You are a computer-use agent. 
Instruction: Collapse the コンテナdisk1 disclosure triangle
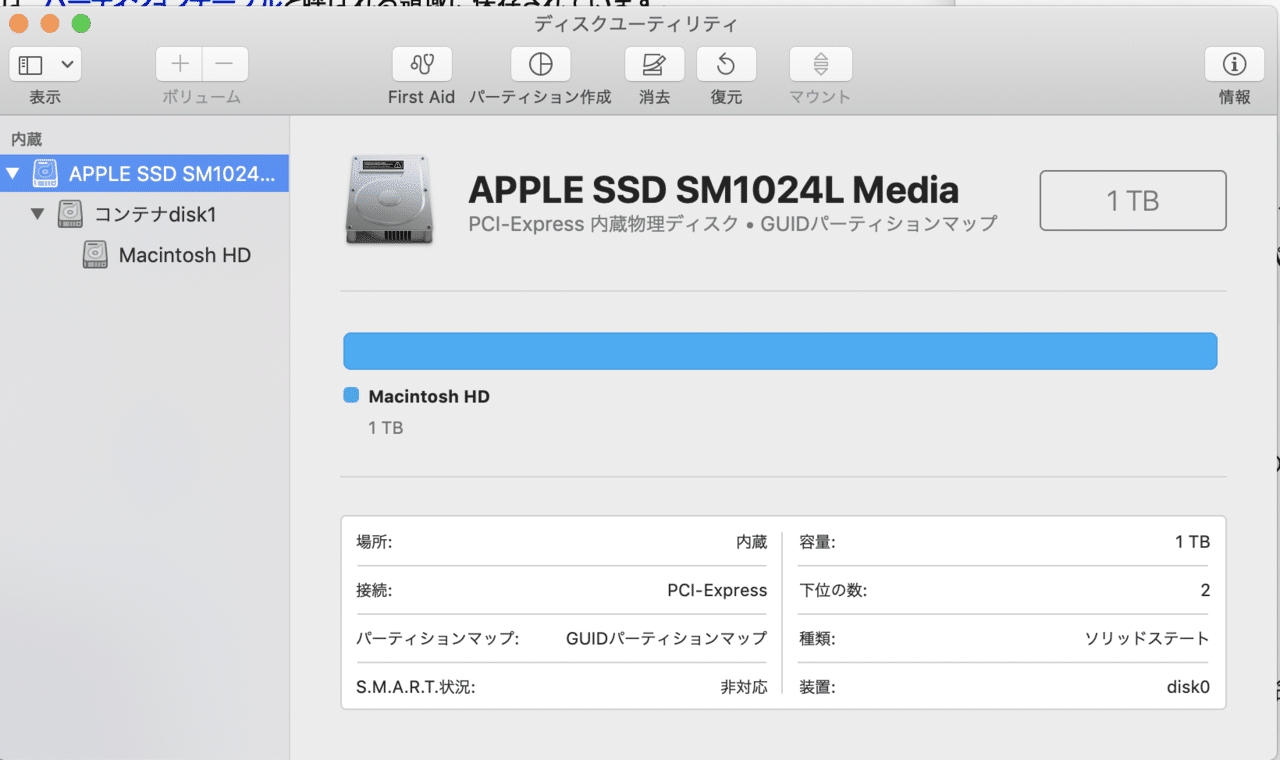[37, 214]
